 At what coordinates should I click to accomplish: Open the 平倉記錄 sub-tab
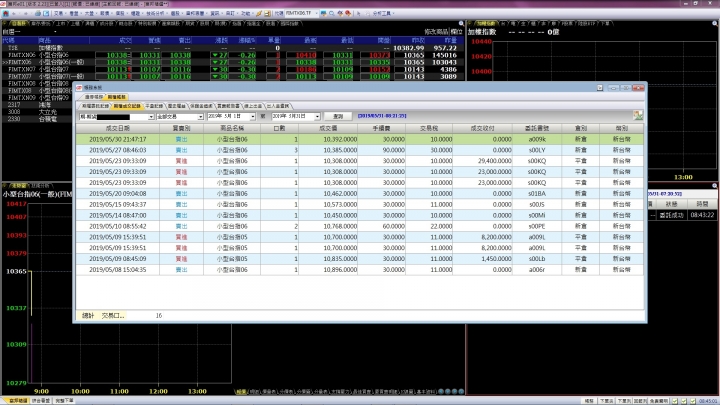(154, 106)
